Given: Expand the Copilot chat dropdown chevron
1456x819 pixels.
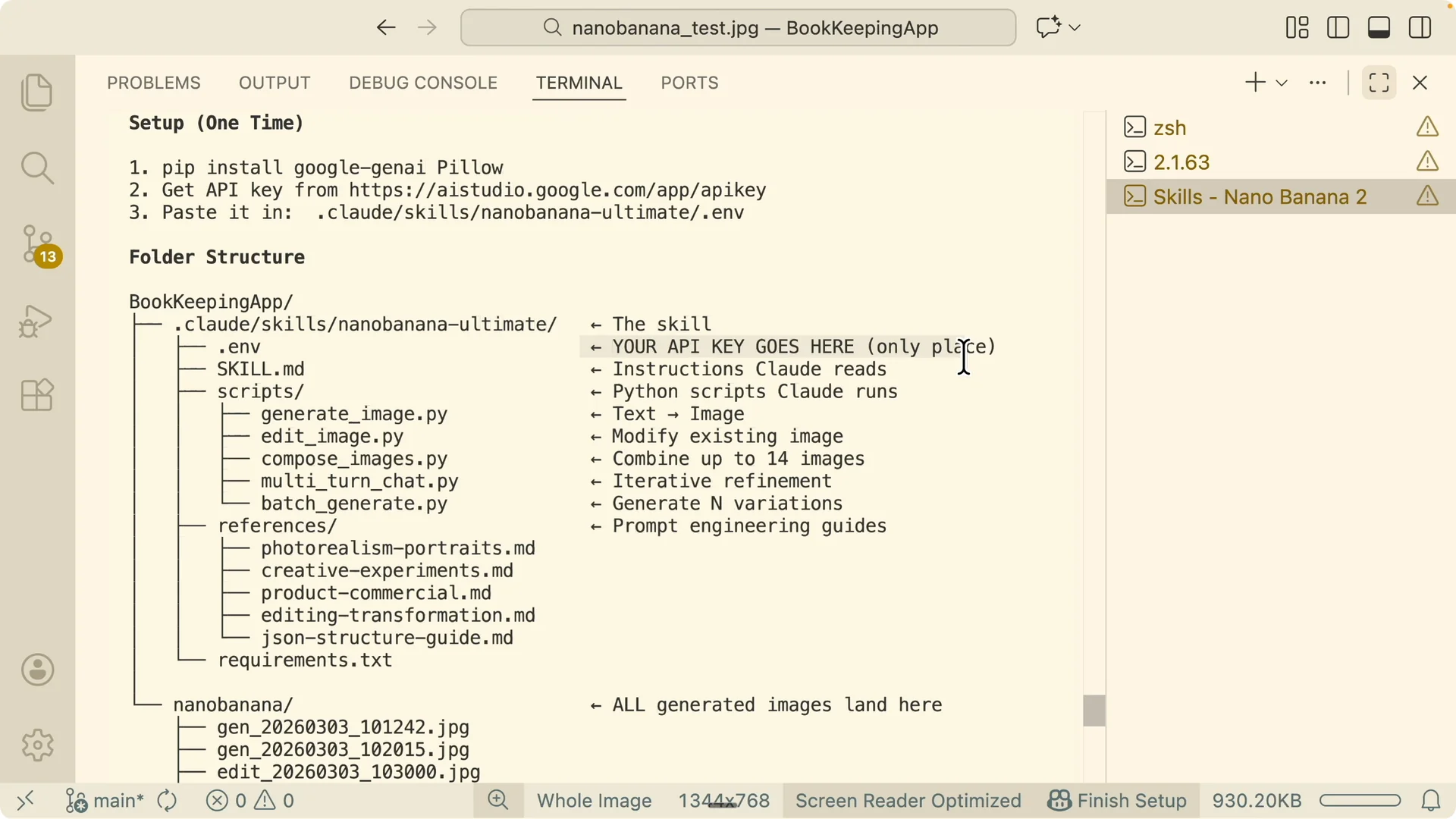Looking at the screenshot, I should click(x=1075, y=28).
